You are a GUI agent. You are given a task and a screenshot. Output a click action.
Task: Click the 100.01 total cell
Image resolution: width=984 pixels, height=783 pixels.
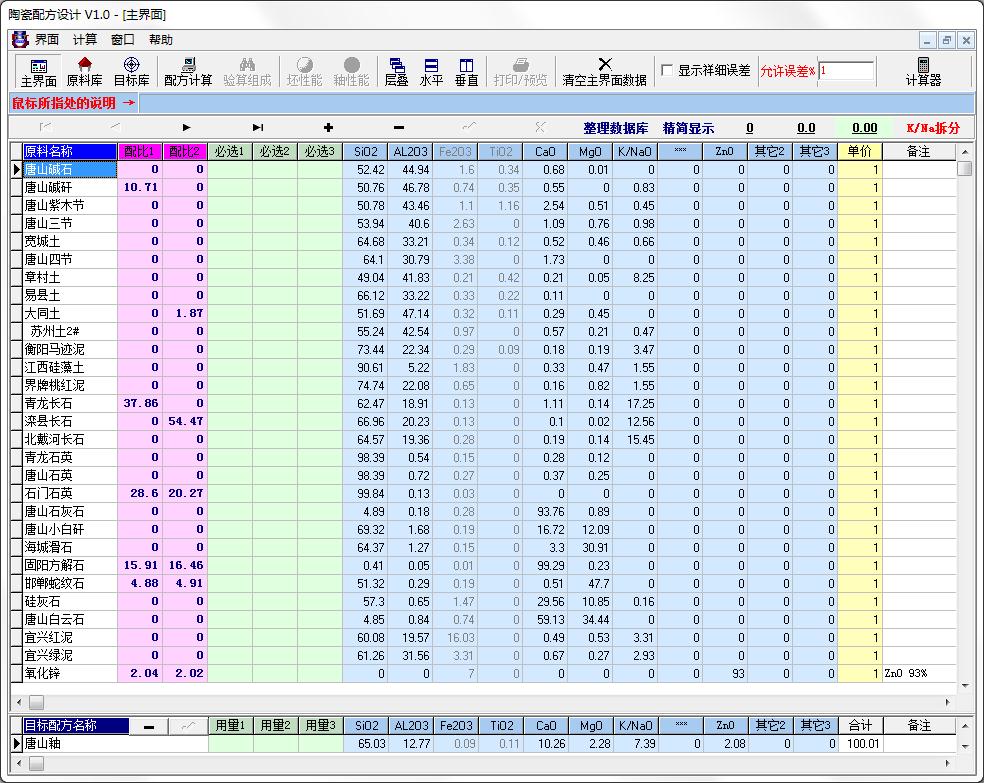pos(860,744)
